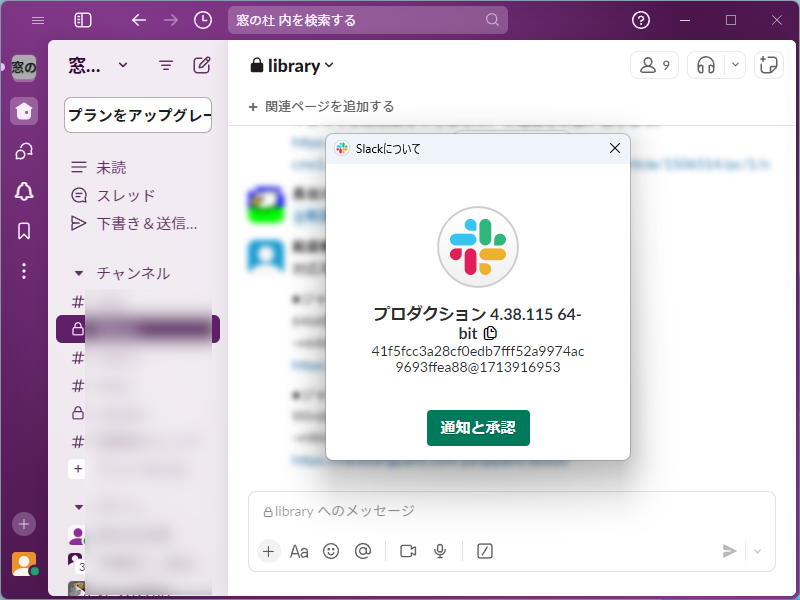Start a new message with the pencil icon
The width and height of the screenshot is (800, 600).
tap(201, 64)
